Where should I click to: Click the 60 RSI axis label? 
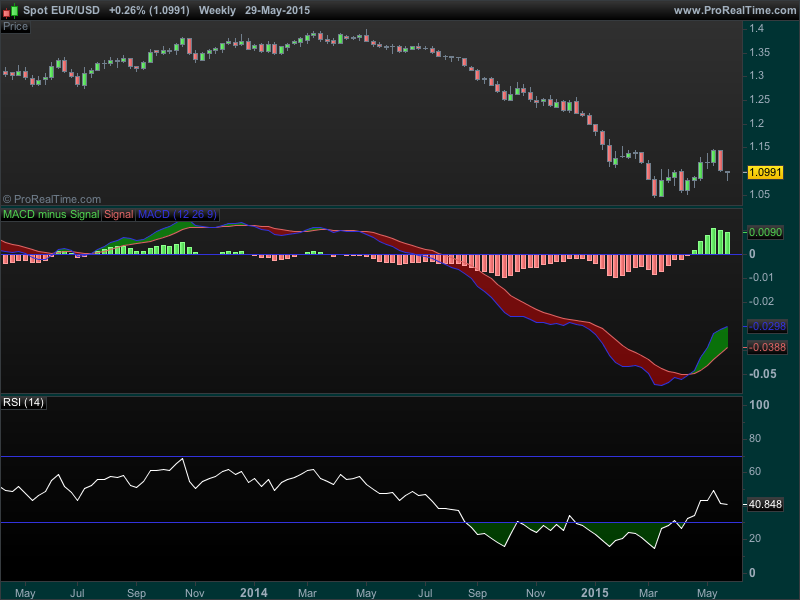755,471
